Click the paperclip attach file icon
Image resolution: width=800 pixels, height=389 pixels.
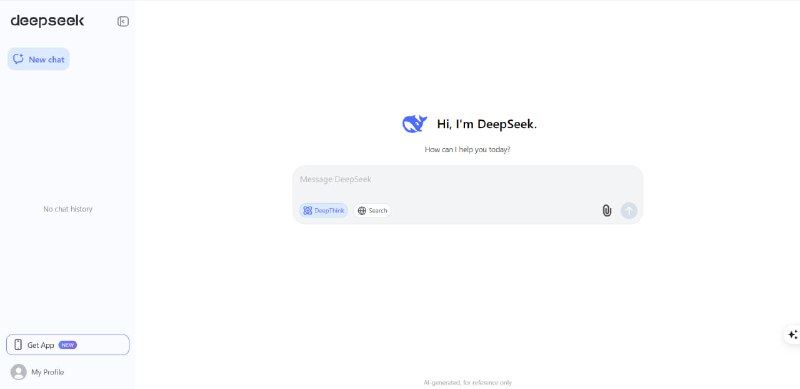[x=607, y=210]
